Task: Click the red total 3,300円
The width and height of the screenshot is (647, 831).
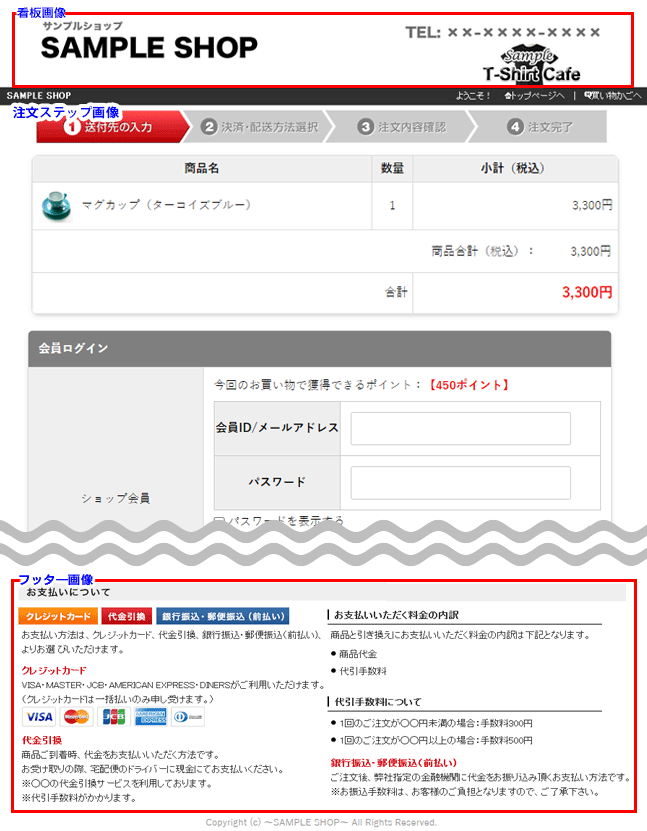Action: tap(587, 292)
